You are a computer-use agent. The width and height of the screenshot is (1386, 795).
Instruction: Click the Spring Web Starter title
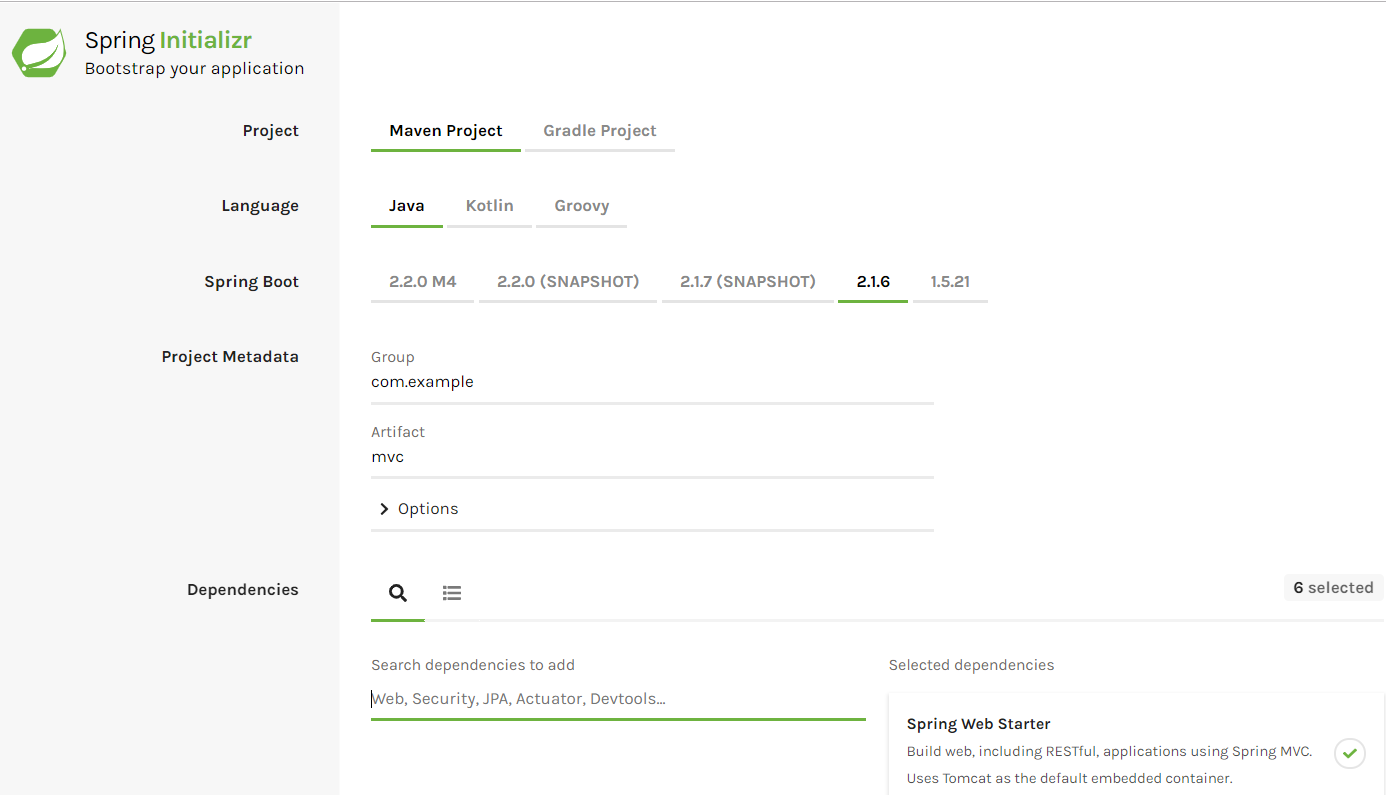(979, 724)
